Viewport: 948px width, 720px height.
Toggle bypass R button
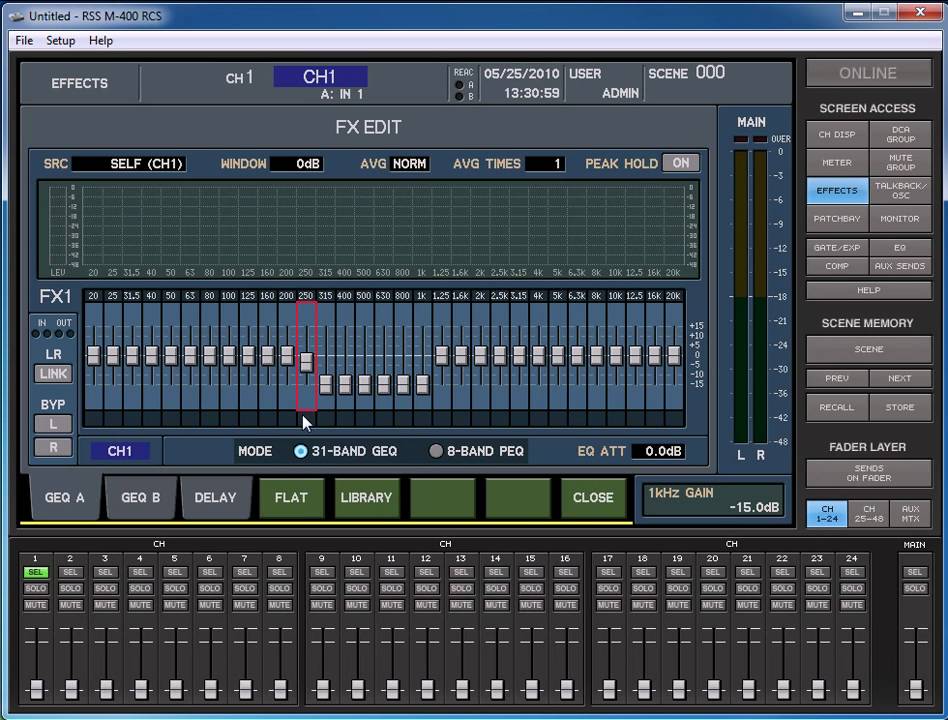pos(53,447)
